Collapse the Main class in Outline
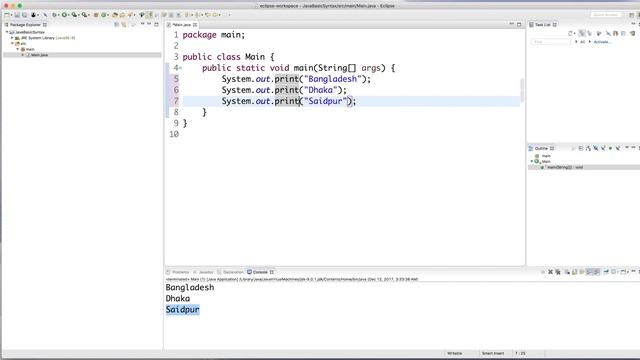Viewport: 640px width, 360px height. click(x=532, y=162)
